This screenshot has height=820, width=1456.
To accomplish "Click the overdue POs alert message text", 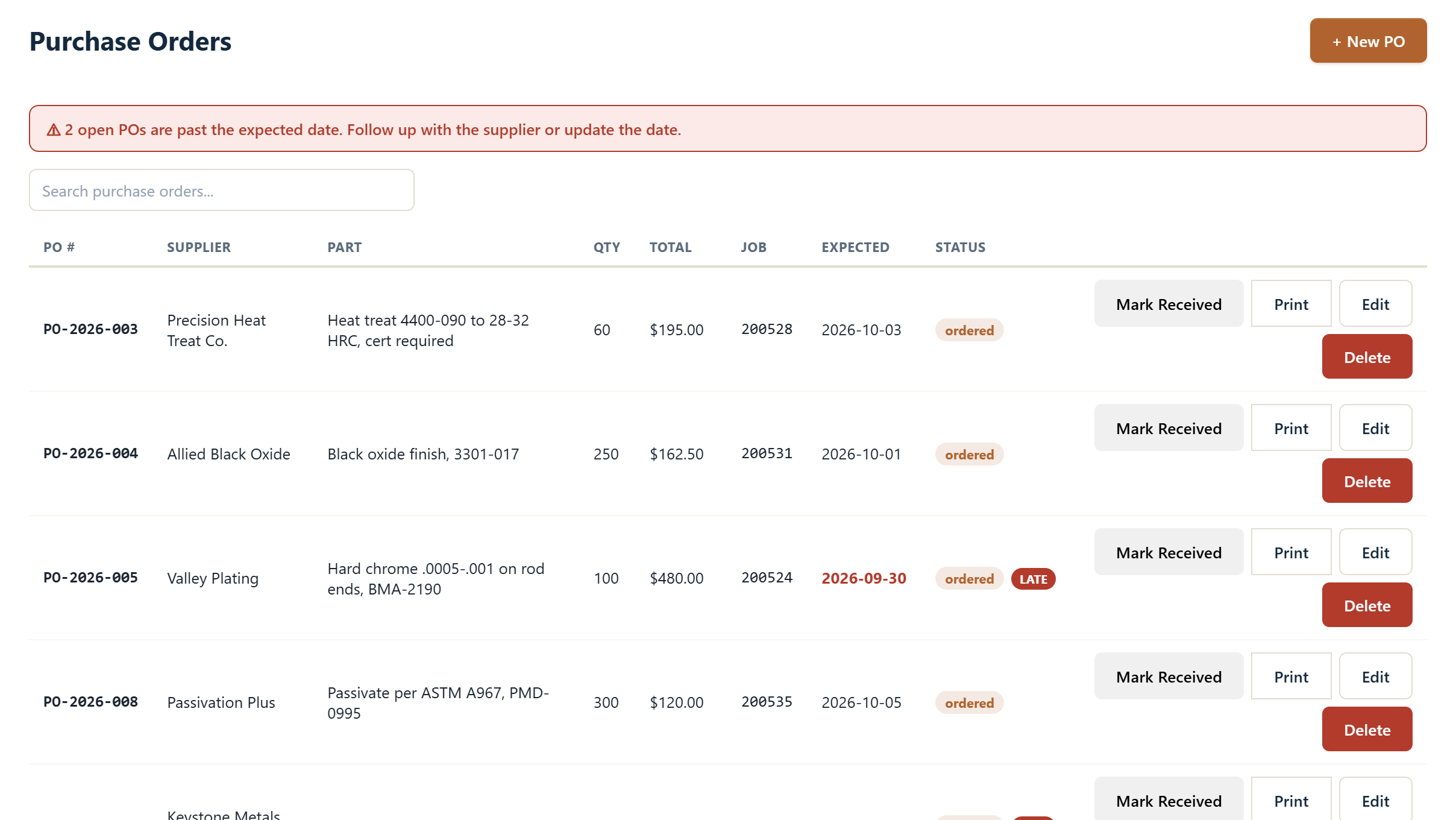I will [373, 130].
